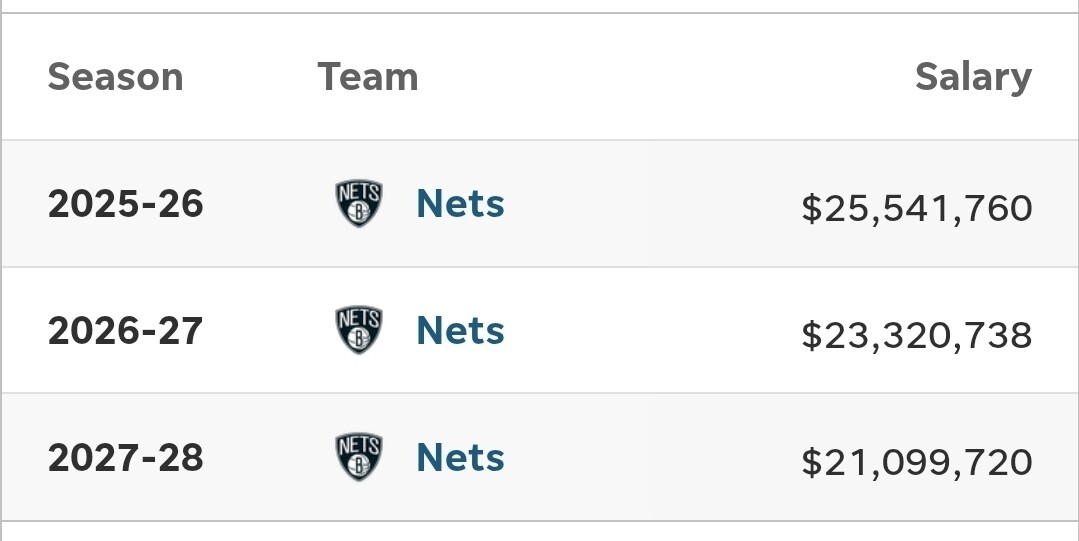Click empty space between Nets and salary in 2026-27 row
1079x541 pixels.
coord(652,330)
